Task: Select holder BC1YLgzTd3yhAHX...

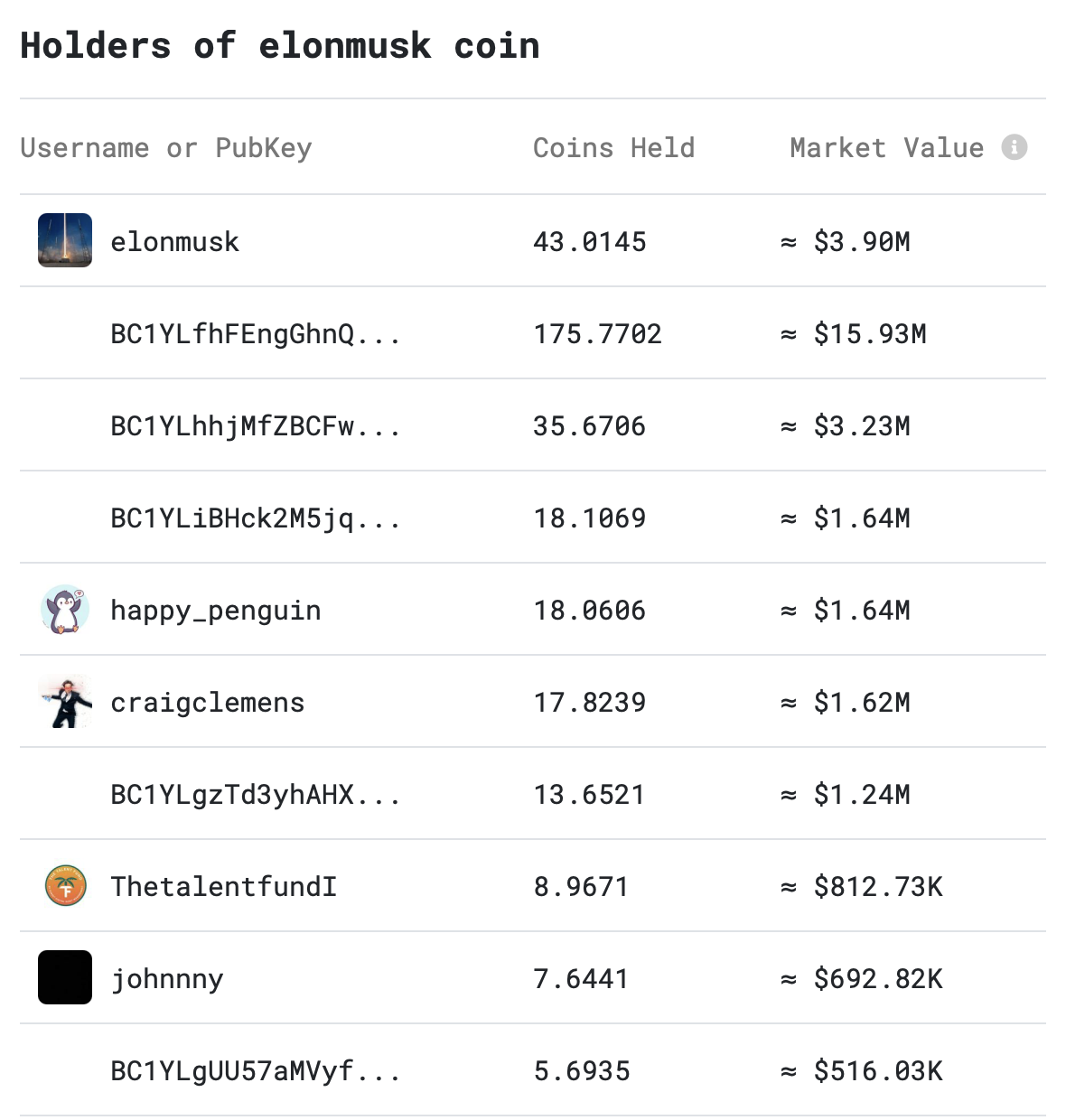Action: coord(255,795)
